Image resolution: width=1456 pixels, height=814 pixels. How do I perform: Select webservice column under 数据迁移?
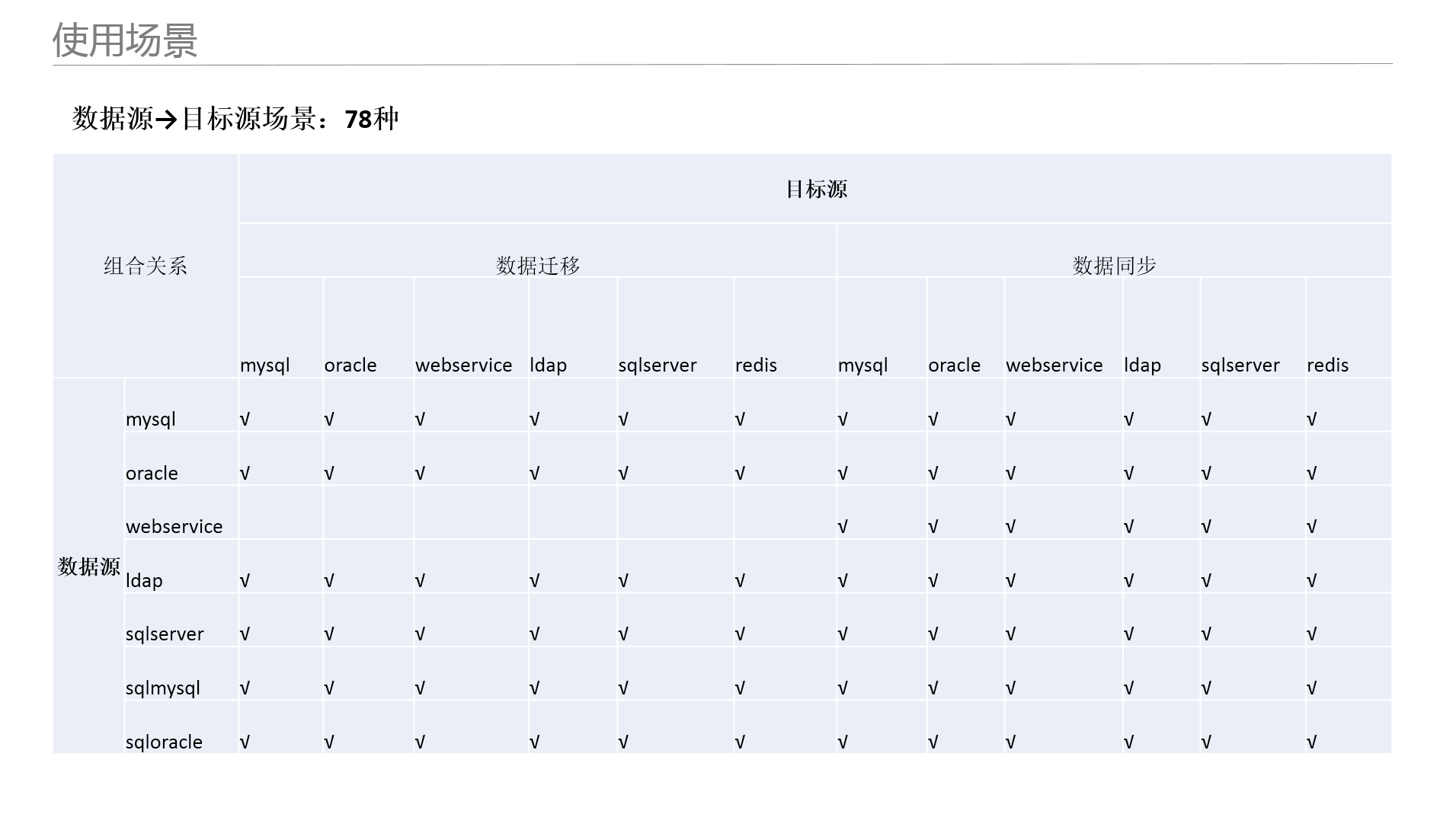(464, 366)
